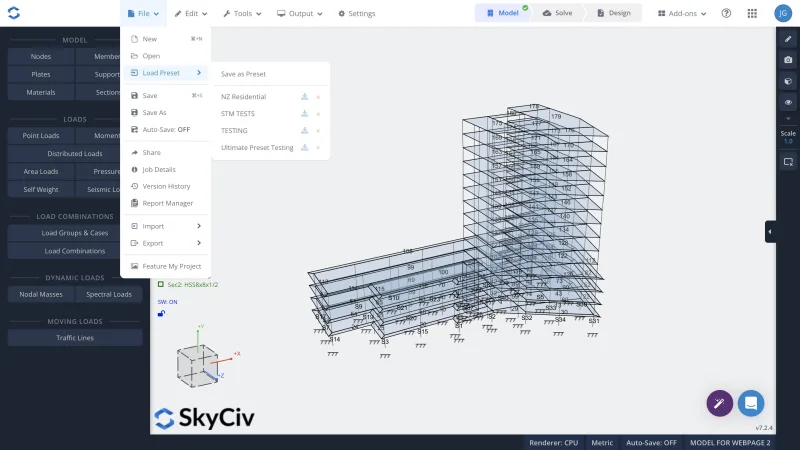
Task: Choose Save from the File menu
Action: point(166,95)
